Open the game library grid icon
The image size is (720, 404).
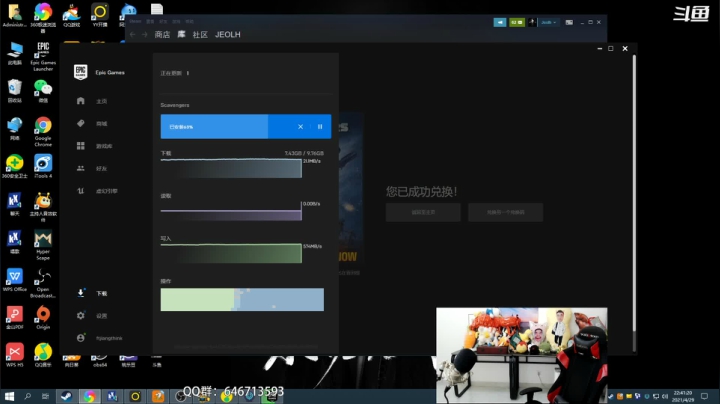81,146
